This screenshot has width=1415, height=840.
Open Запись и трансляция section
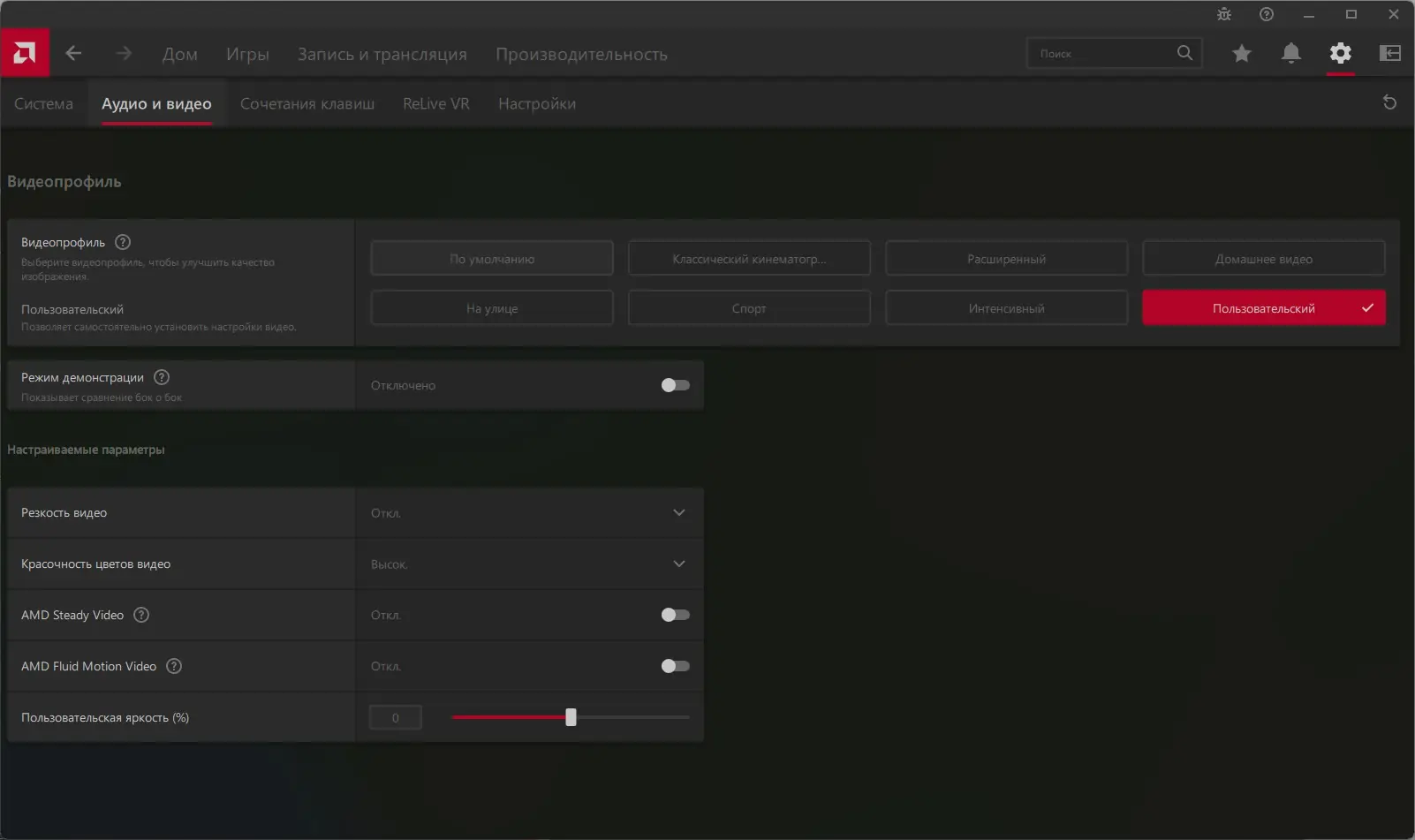pyautogui.click(x=382, y=54)
